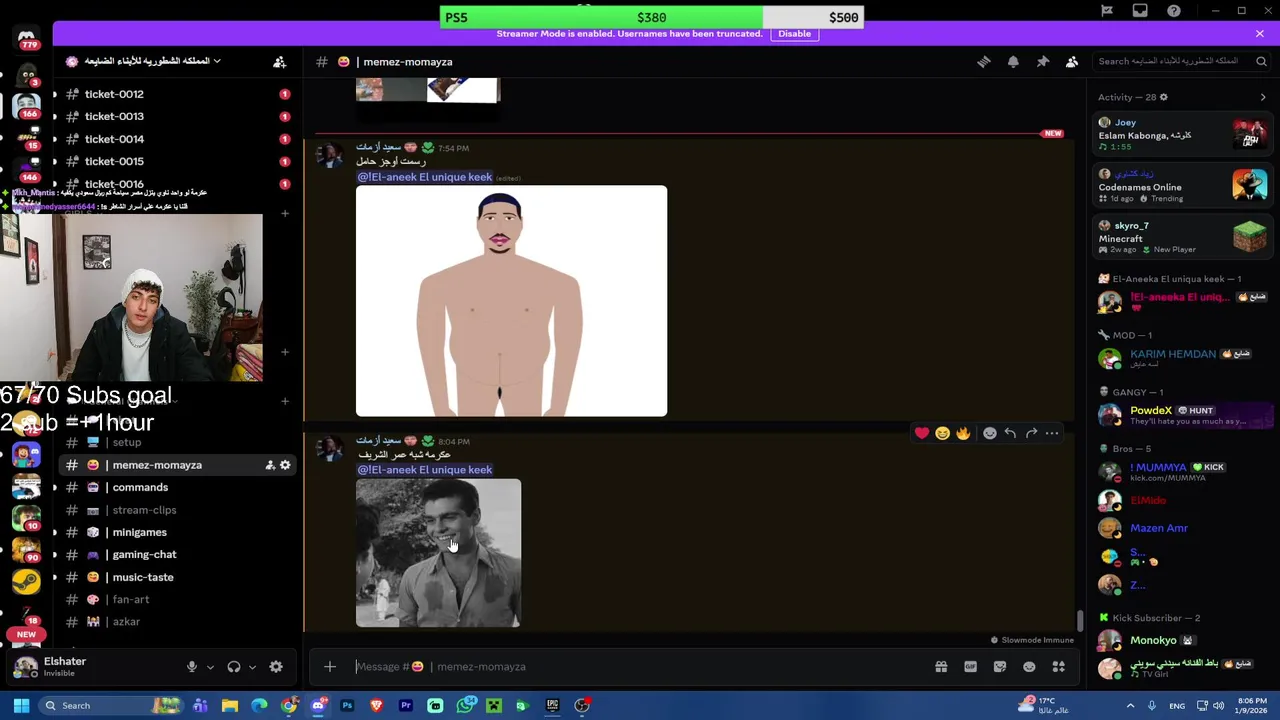The height and width of the screenshot is (720, 1280).
Task: Open the GIF picker
Action: (970, 667)
